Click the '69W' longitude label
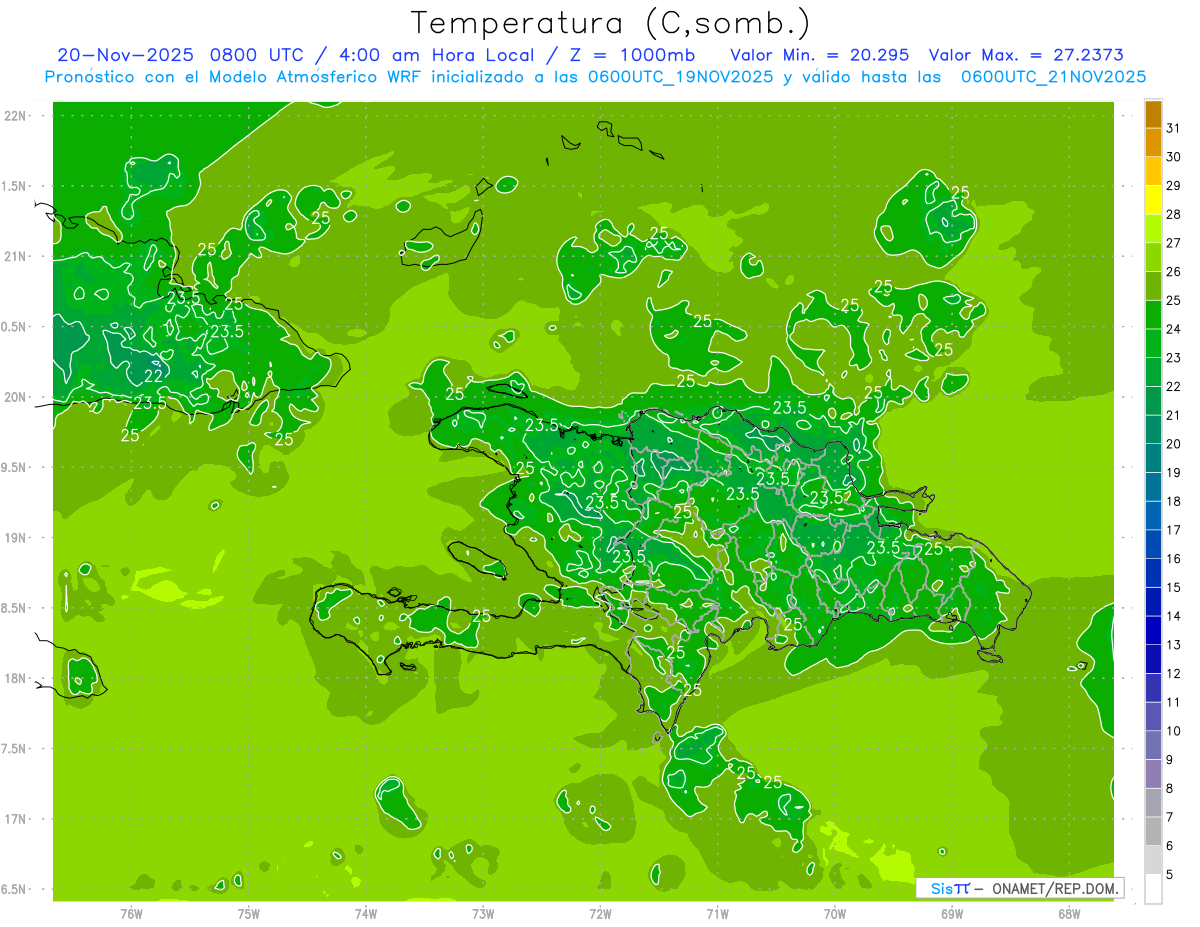 952,913
